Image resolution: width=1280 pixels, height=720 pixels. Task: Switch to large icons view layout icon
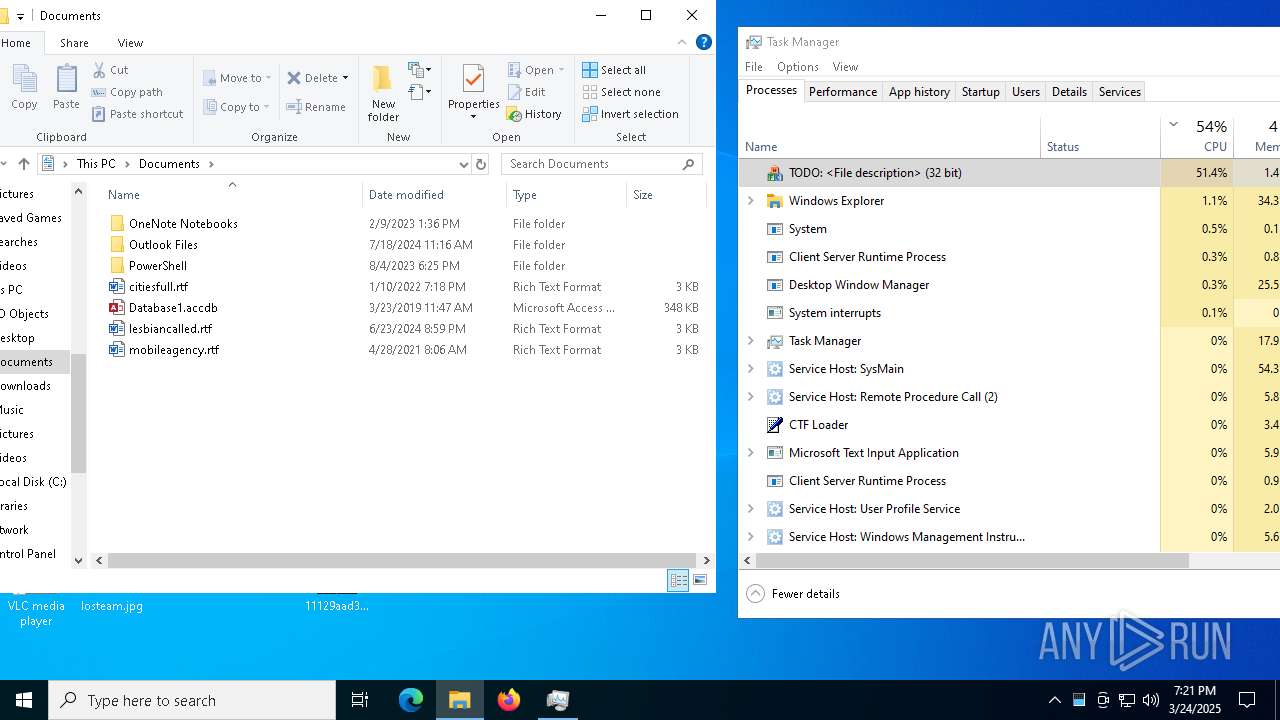pos(700,581)
